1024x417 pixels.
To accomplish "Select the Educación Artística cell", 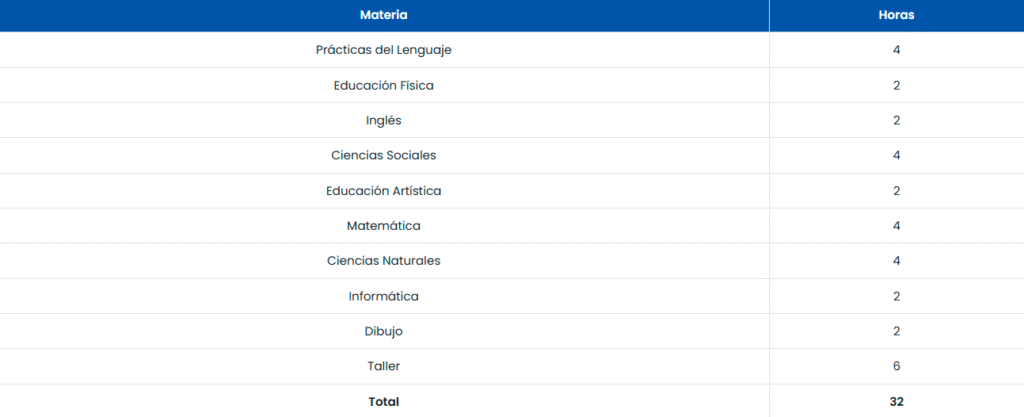I will click(384, 190).
